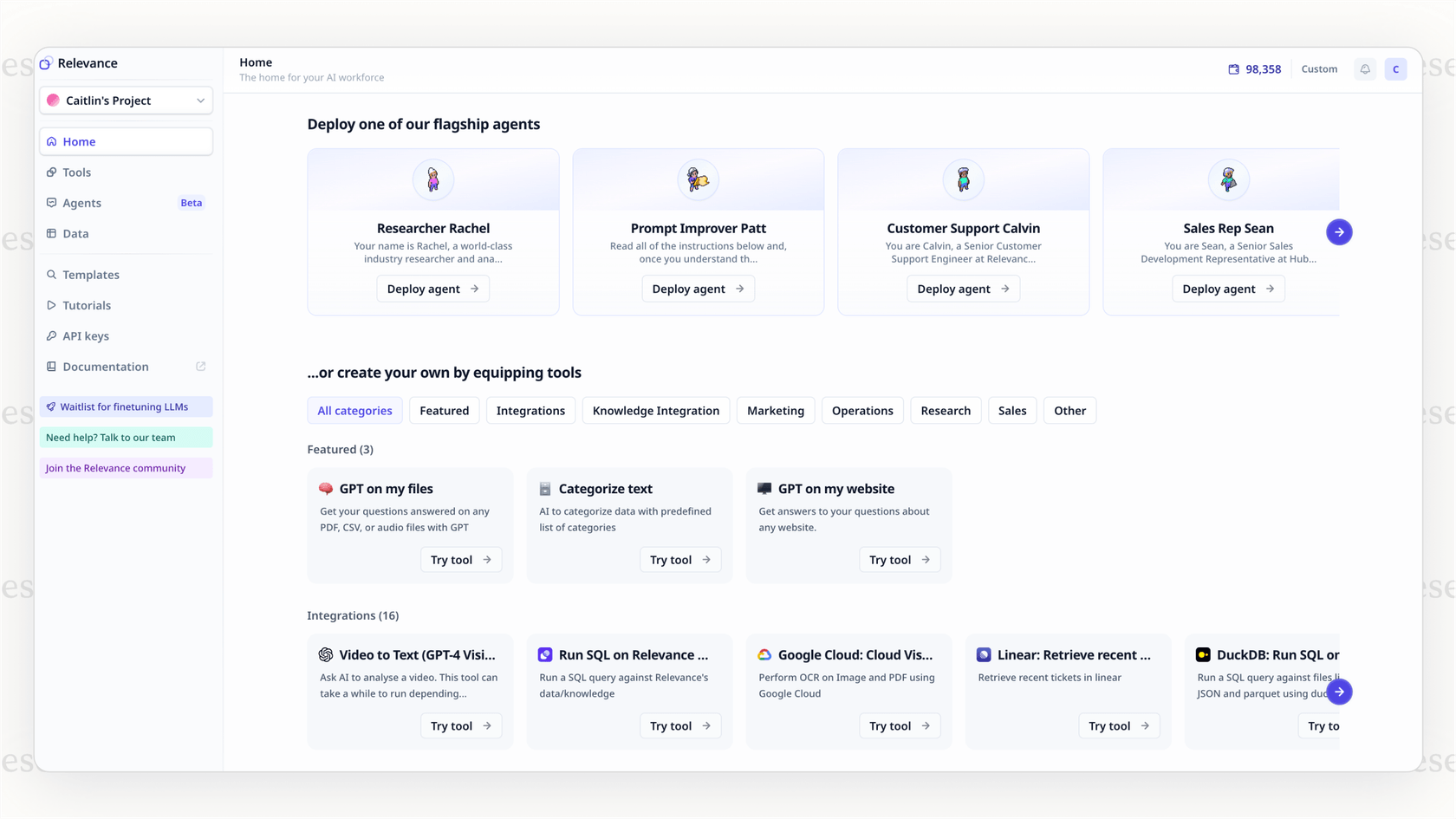Join the Relevance community
The width and height of the screenshot is (1456, 819).
[115, 467]
